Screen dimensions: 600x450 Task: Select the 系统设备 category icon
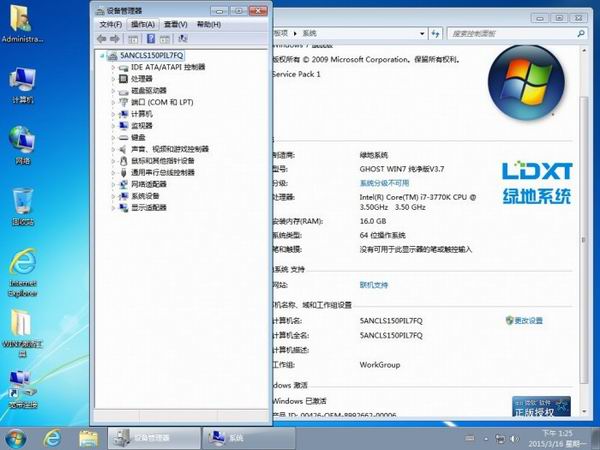point(123,196)
